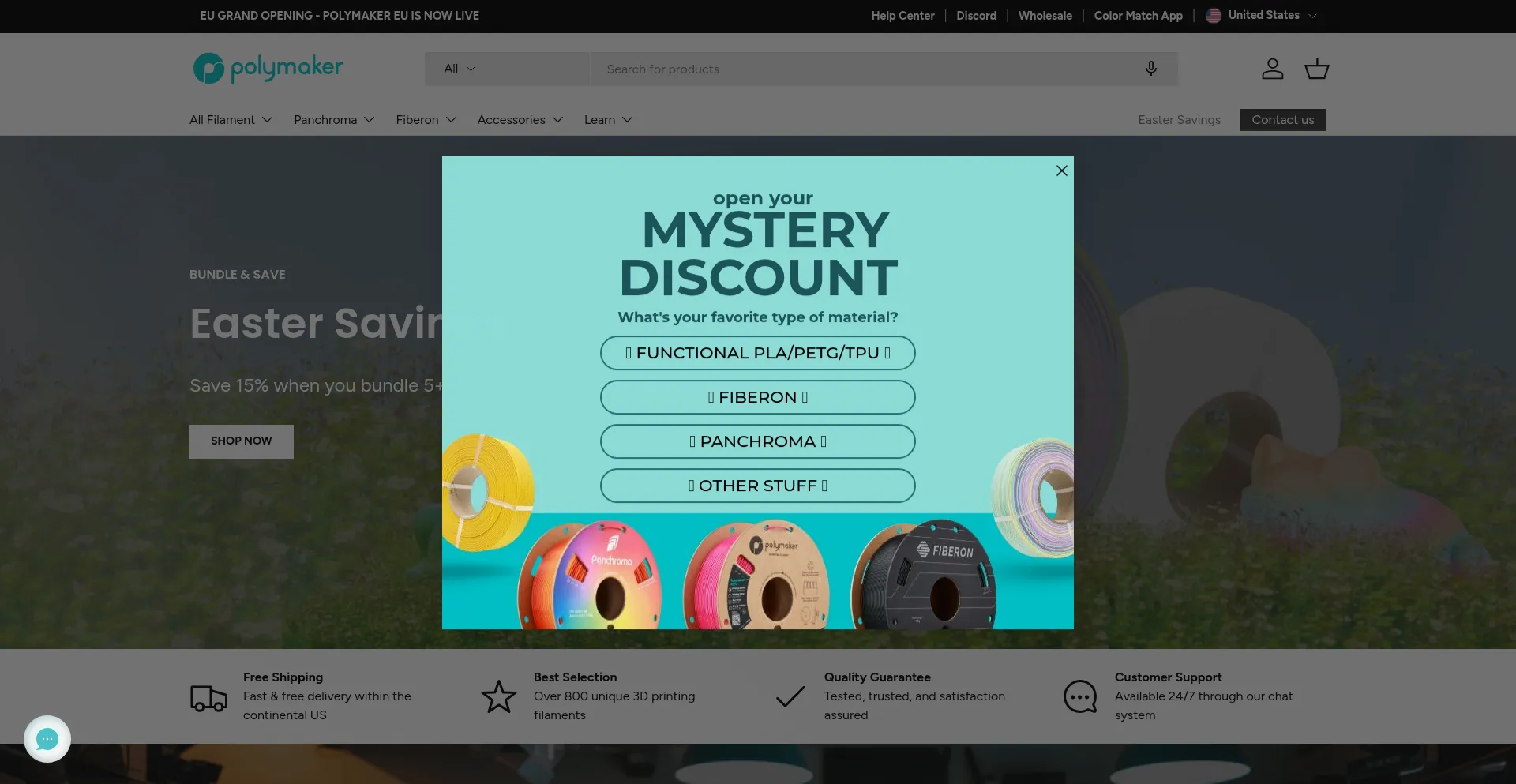Viewport: 1516px width, 784px height.
Task: Click the 'Save 15% when you bundle' text
Action: point(316,386)
